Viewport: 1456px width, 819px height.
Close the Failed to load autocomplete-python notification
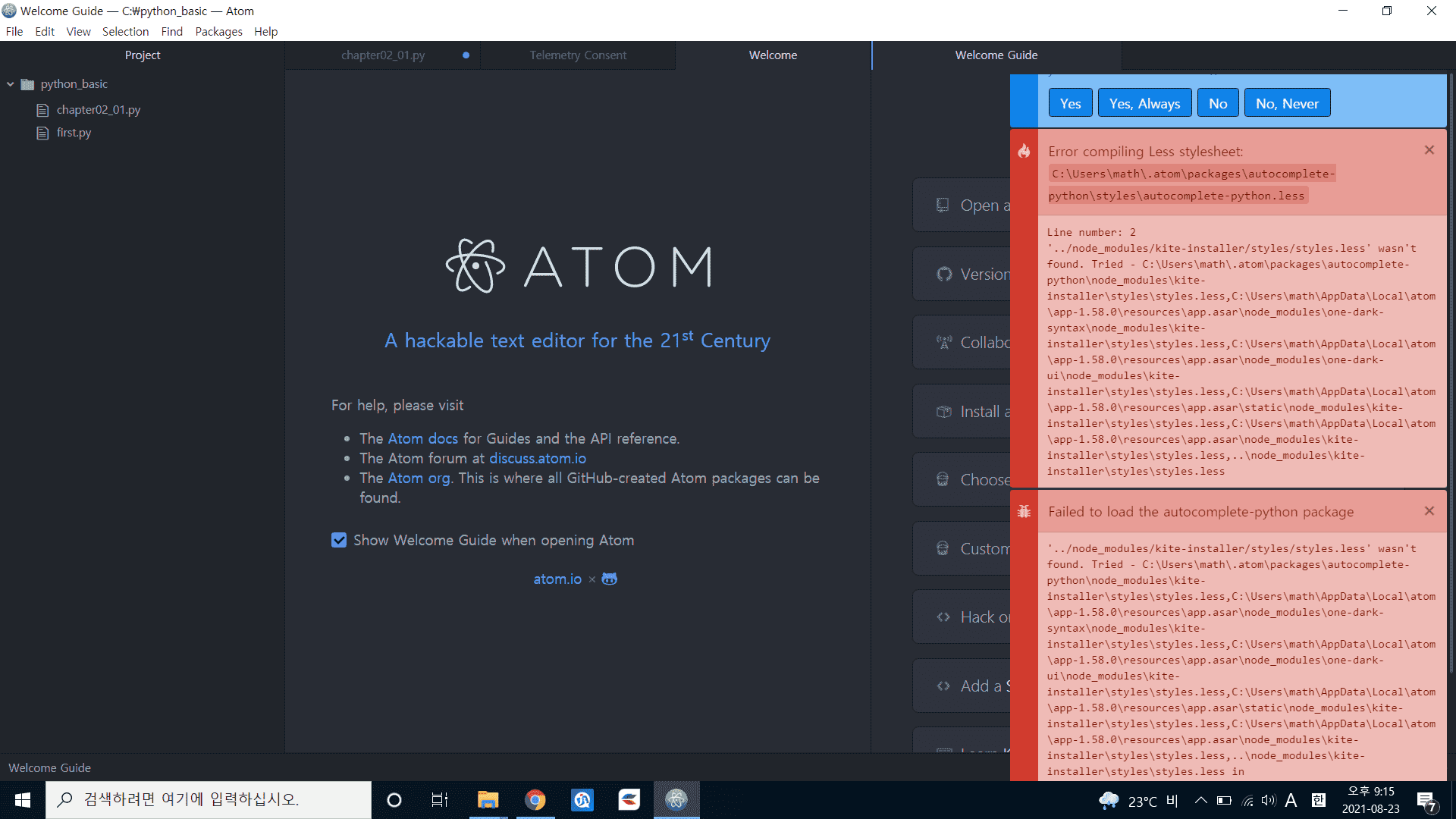point(1429,511)
